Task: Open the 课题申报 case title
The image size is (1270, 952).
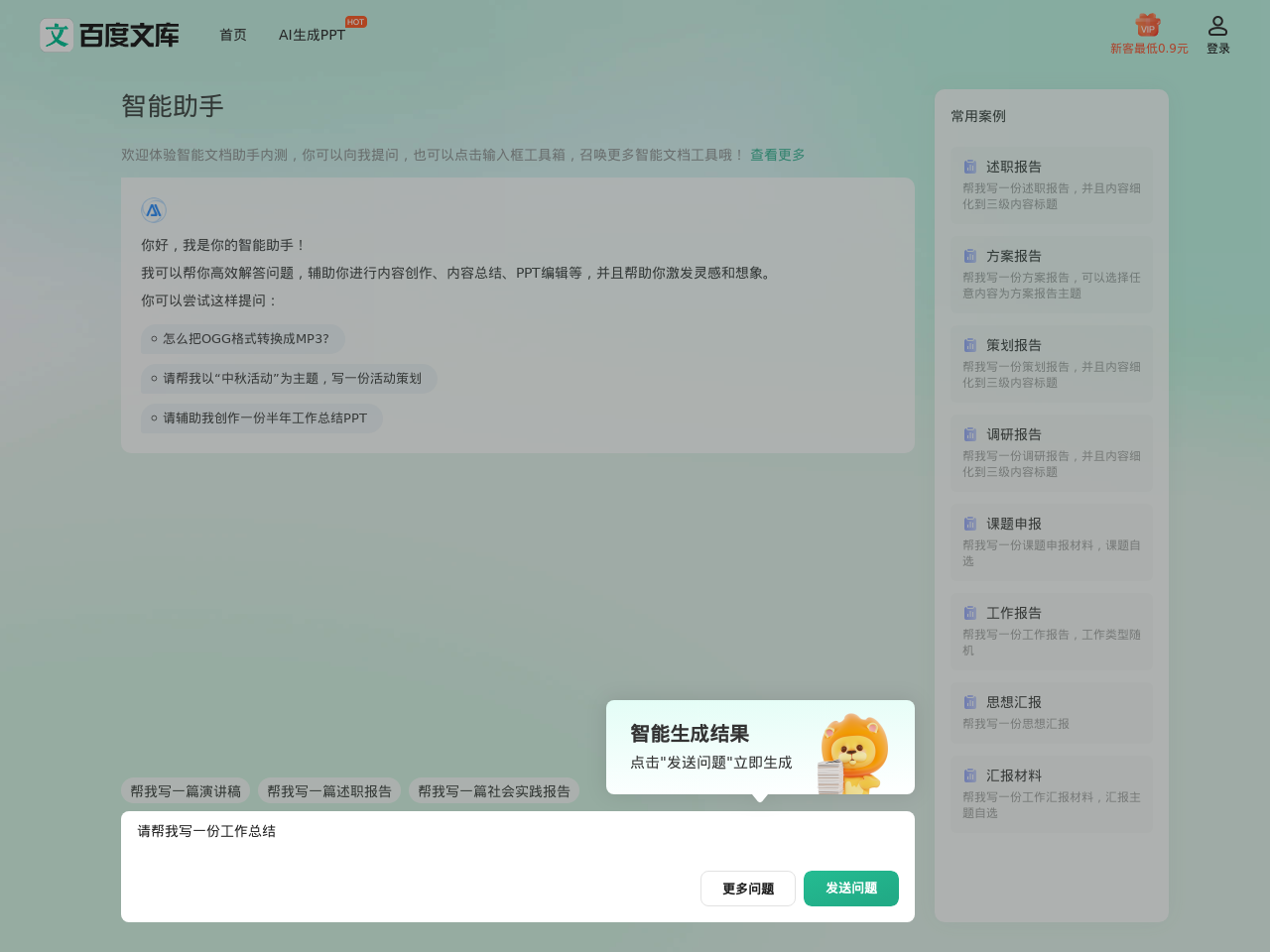Action: pos(1014,524)
